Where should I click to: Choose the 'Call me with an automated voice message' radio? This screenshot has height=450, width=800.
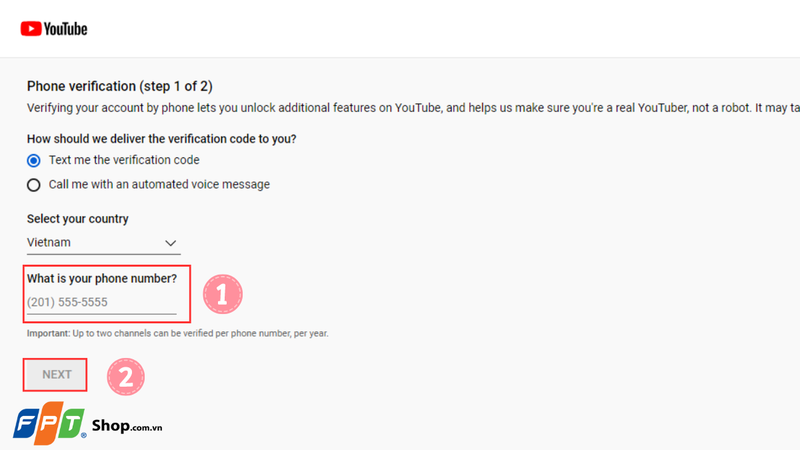point(34,184)
